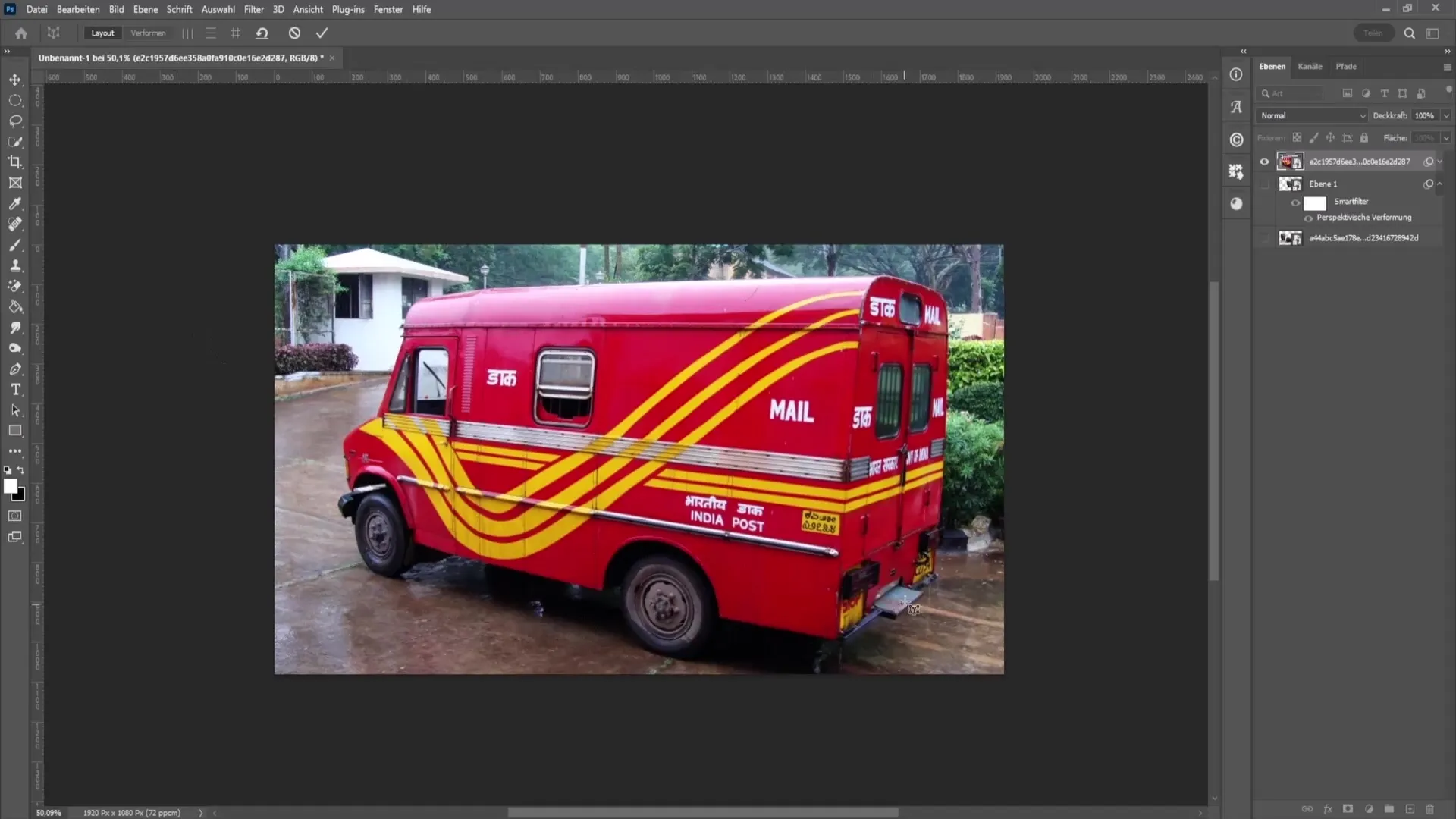Open the layer filter type Art dropdown
Screen dimensions: 1456x819
coord(1291,93)
